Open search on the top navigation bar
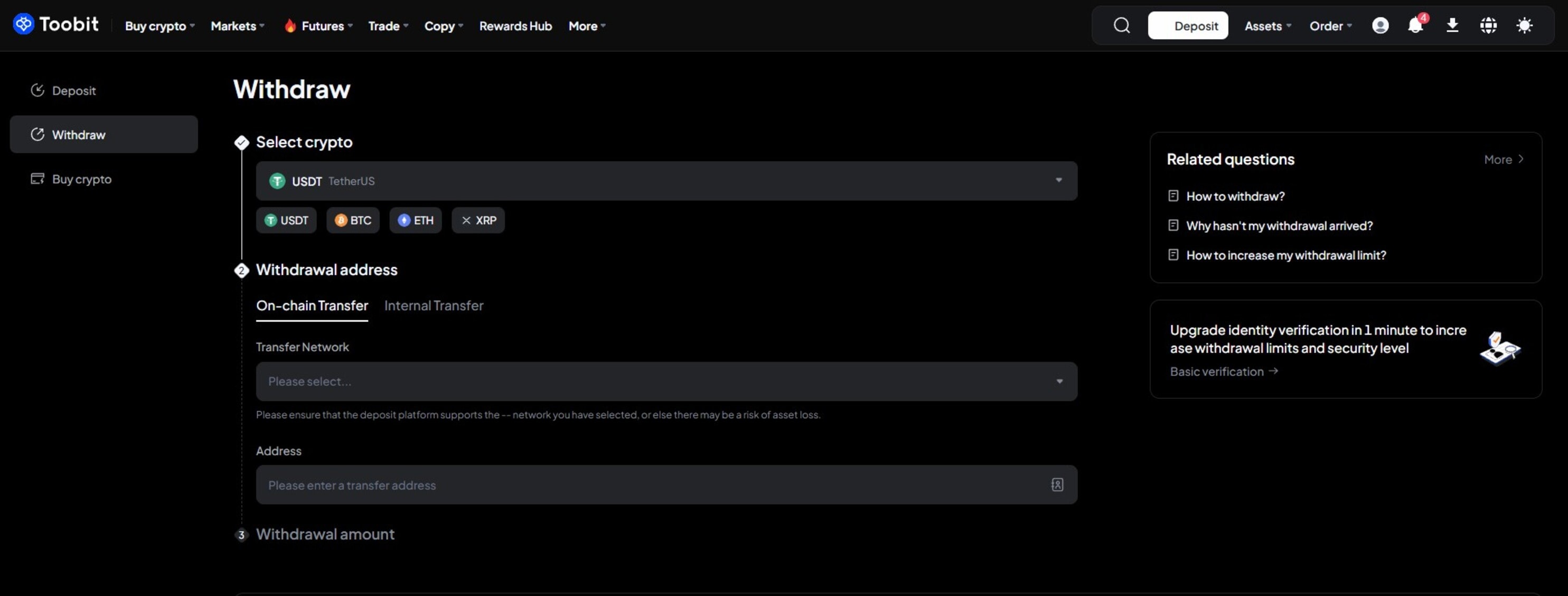 1121,25
